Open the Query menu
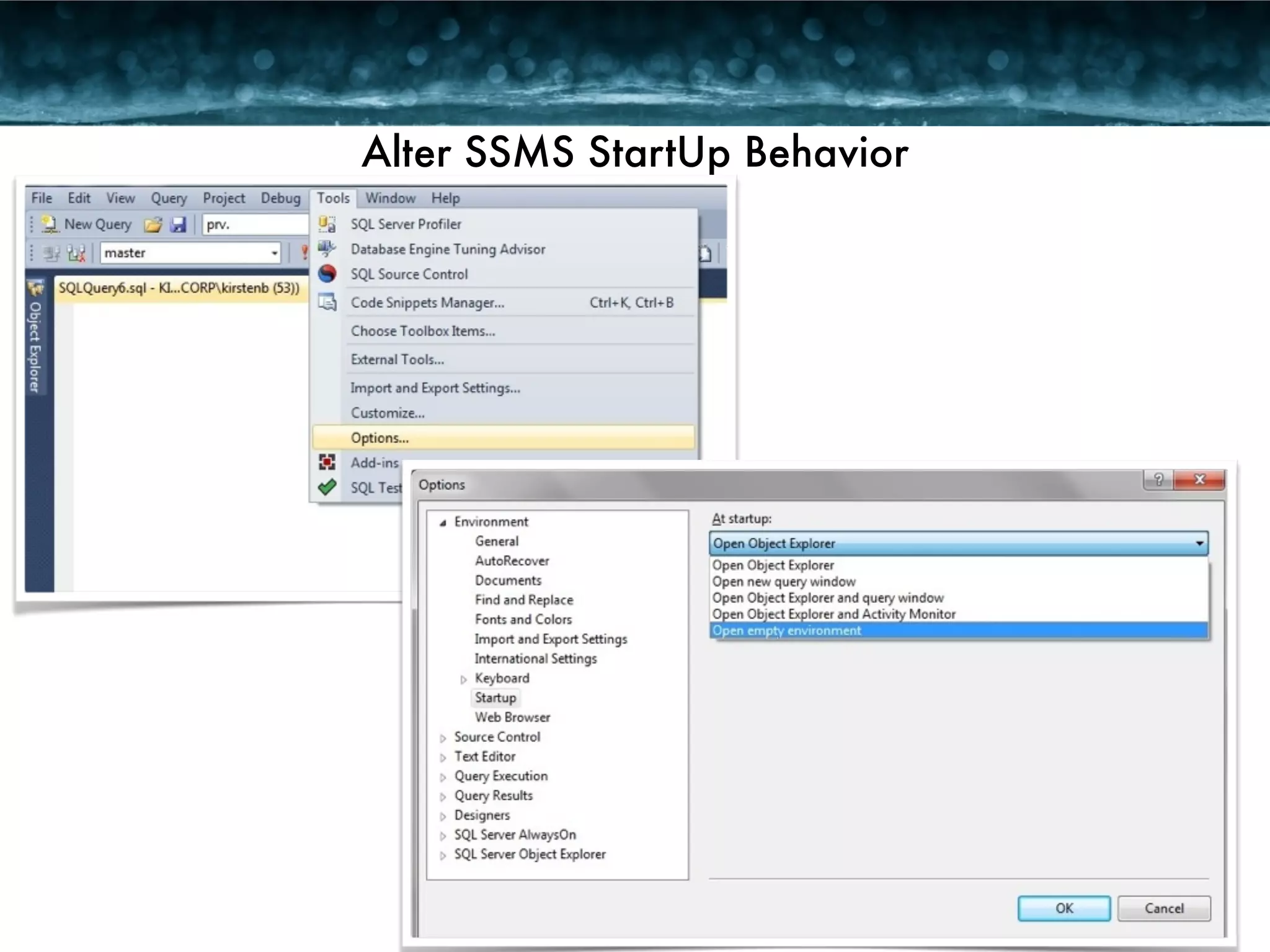This screenshot has height=952, width=1270. 169,198
